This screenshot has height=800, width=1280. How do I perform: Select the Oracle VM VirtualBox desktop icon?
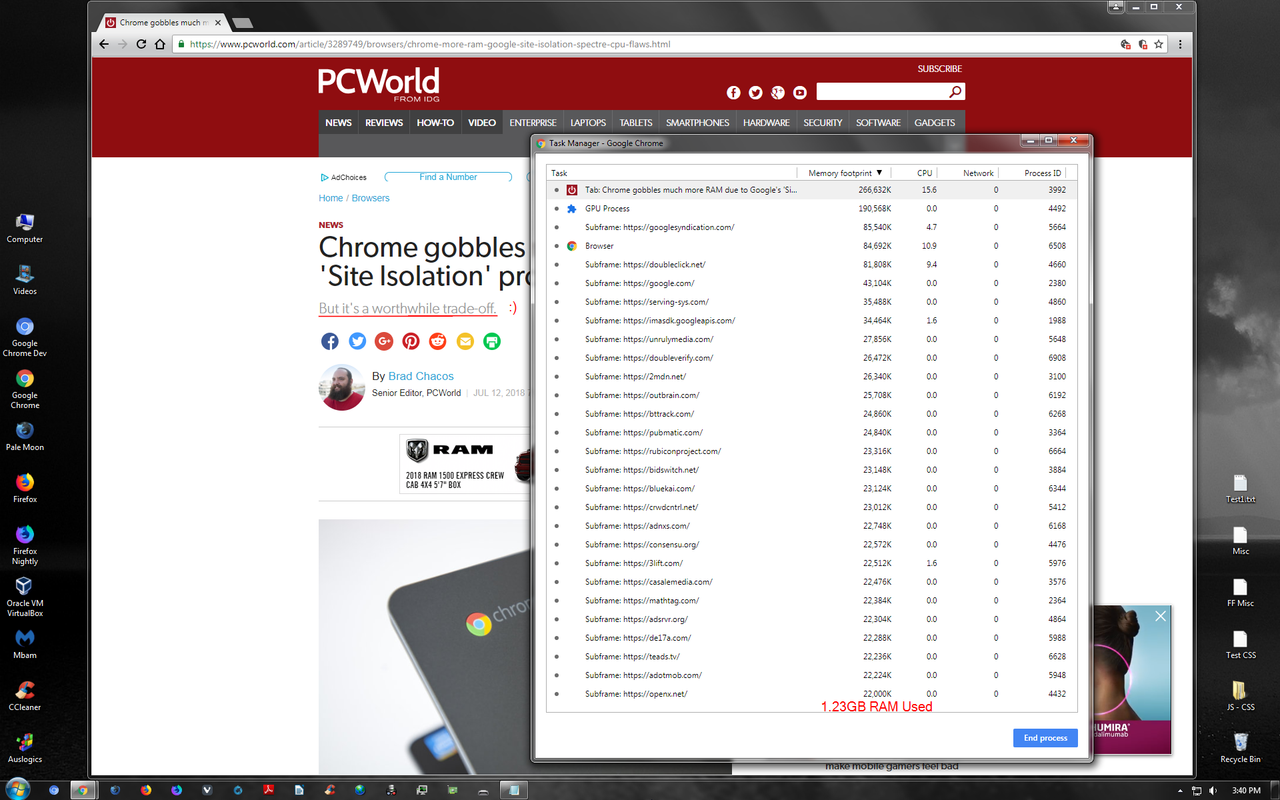25,597
